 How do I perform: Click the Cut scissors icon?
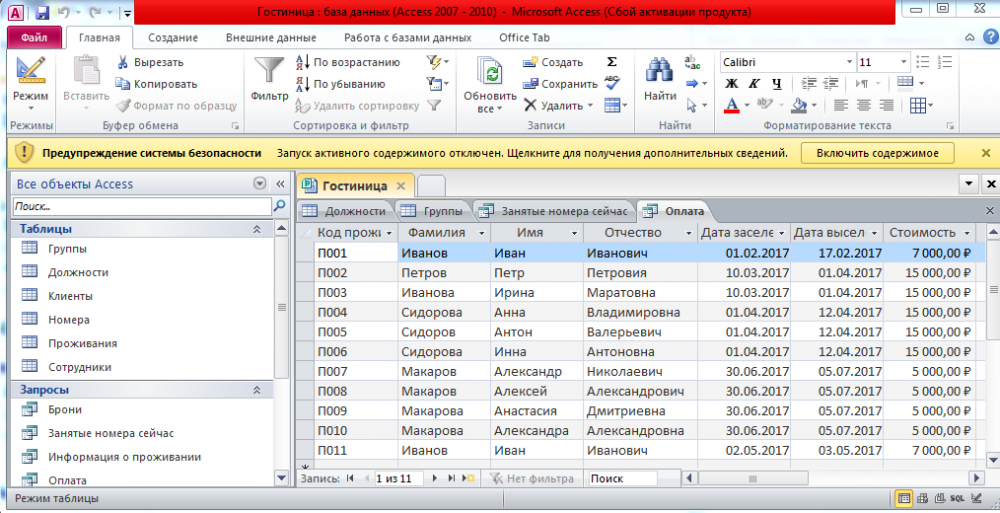[122, 62]
